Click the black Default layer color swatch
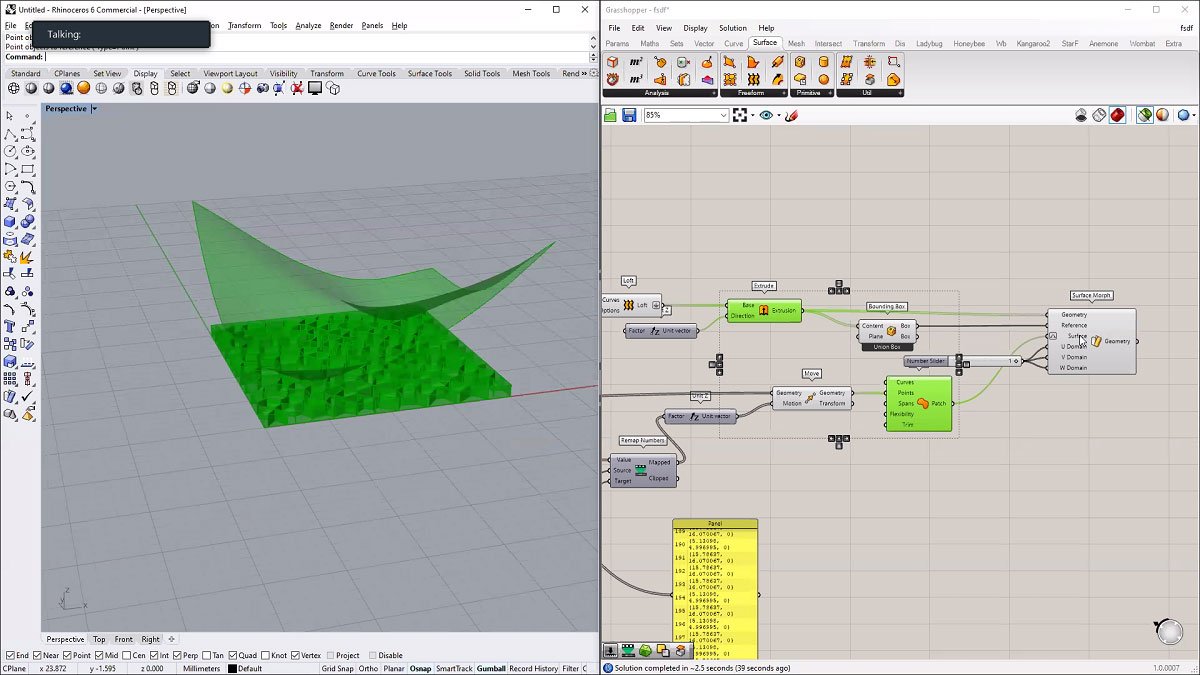Image resolution: width=1200 pixels, height=675 pixels. pyautogui.click(x=232, y=669)
